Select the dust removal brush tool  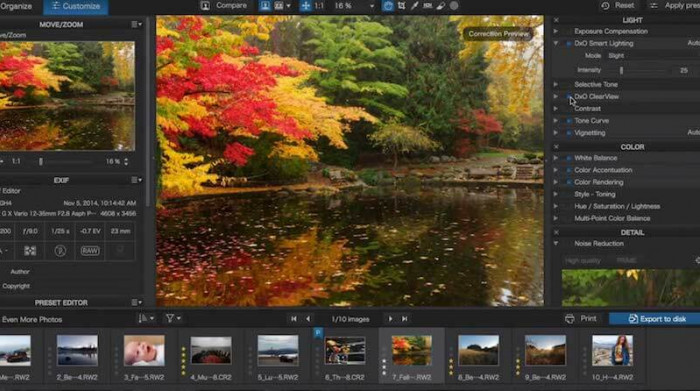click(441, 6)
